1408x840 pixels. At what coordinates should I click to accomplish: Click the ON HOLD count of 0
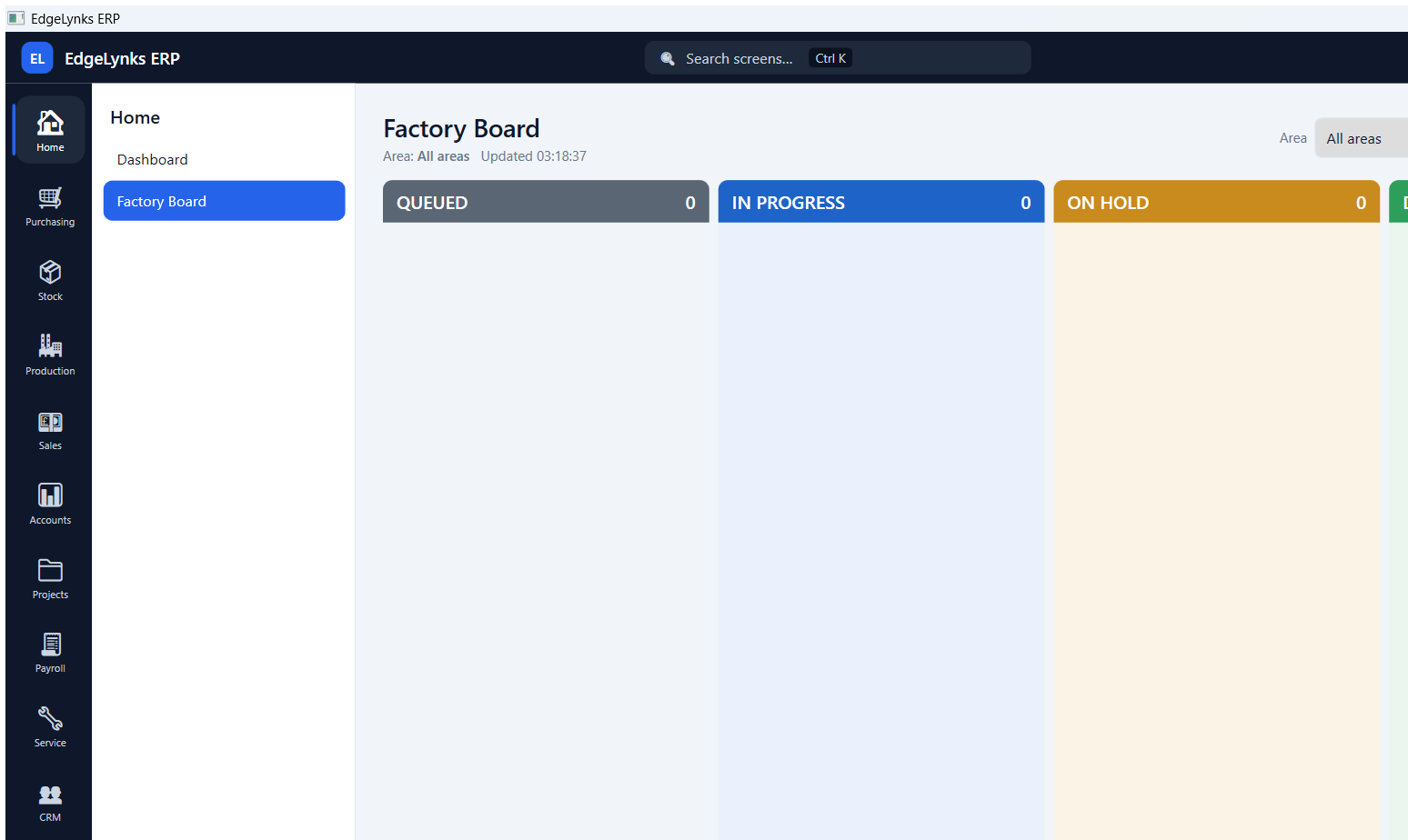(1361, 203)
